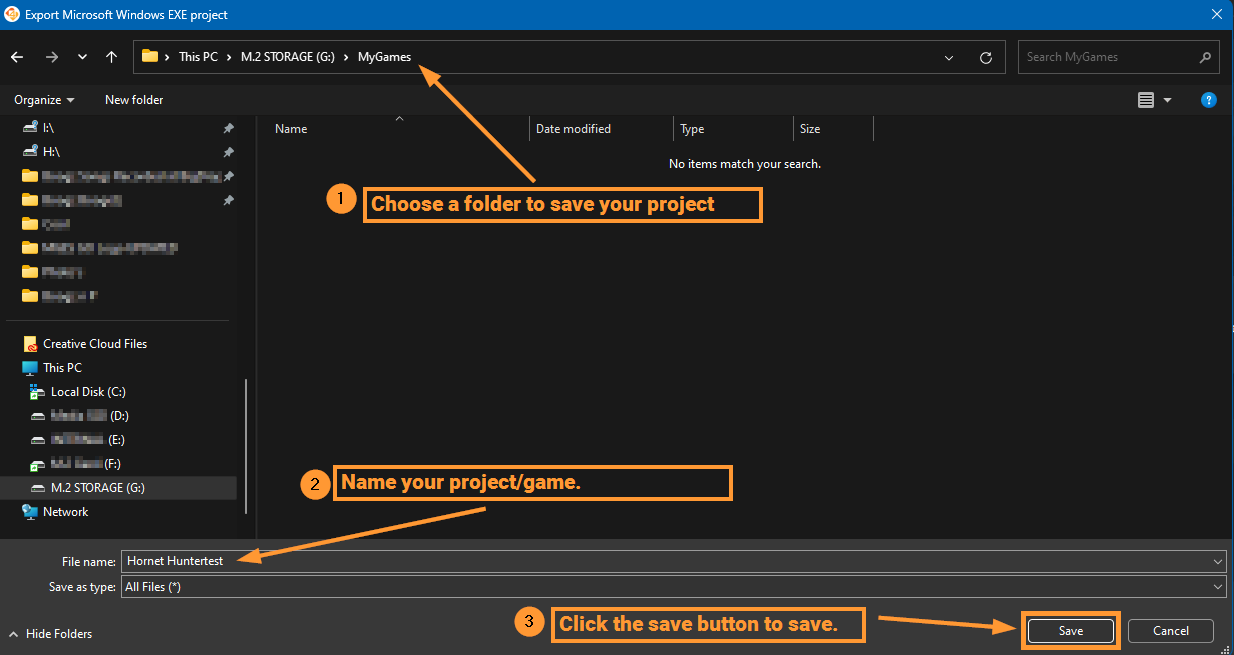1234x655 pixels.
Task: Click the blue Help question mark
Action: [1209, 99]
